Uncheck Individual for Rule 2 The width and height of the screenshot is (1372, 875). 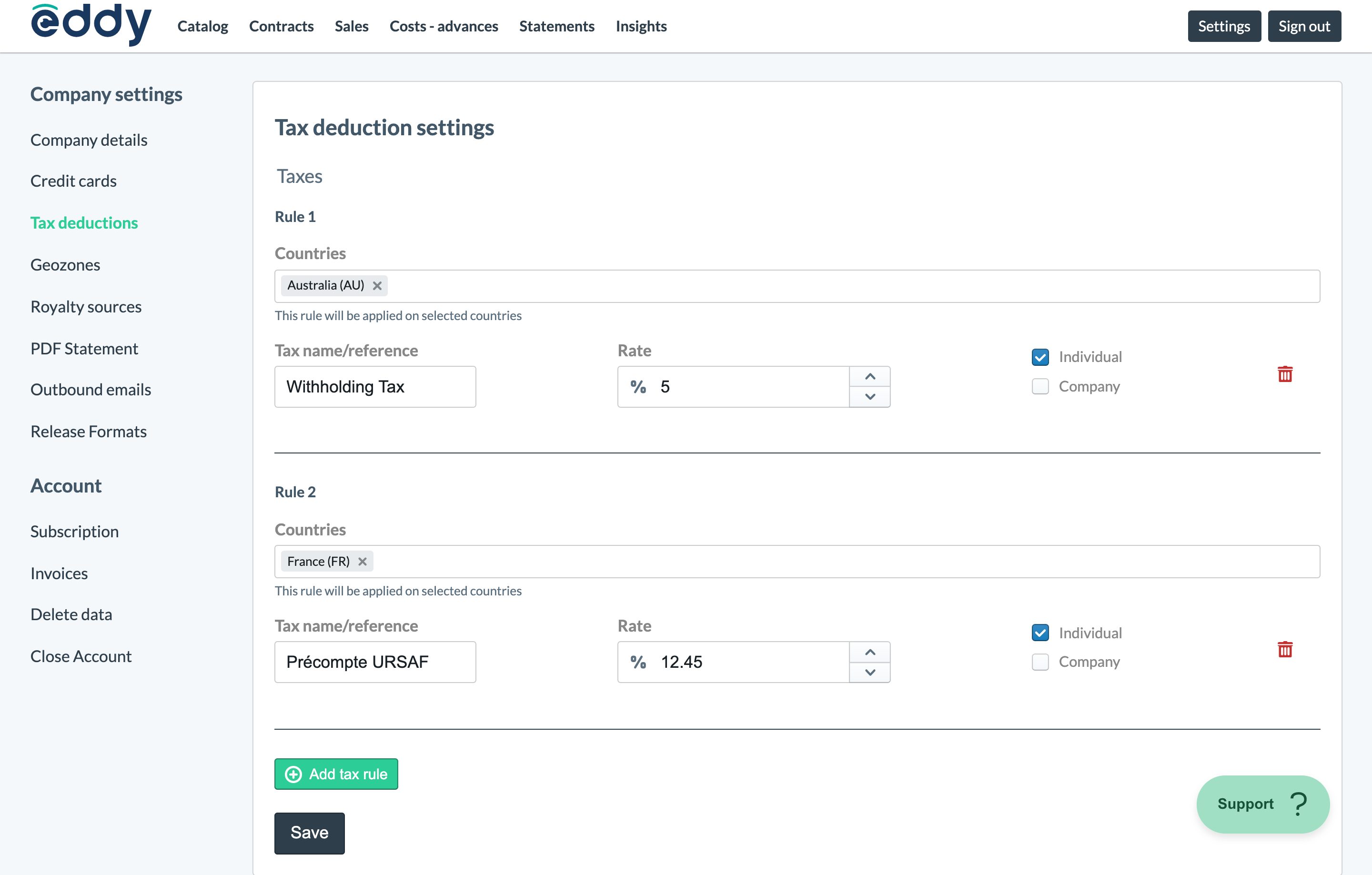1040,633
